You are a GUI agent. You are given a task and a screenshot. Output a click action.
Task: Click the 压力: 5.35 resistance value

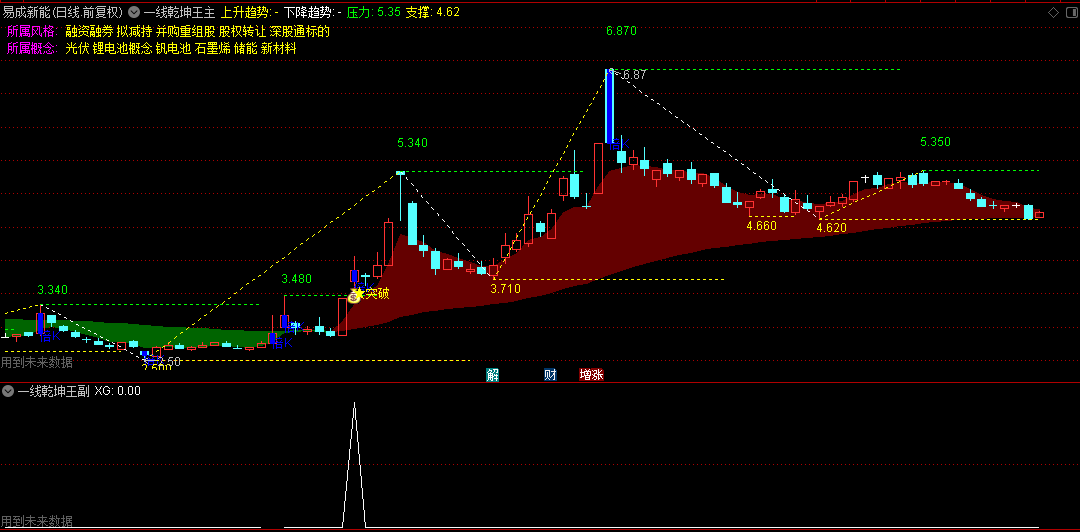(x=374, y=12)
